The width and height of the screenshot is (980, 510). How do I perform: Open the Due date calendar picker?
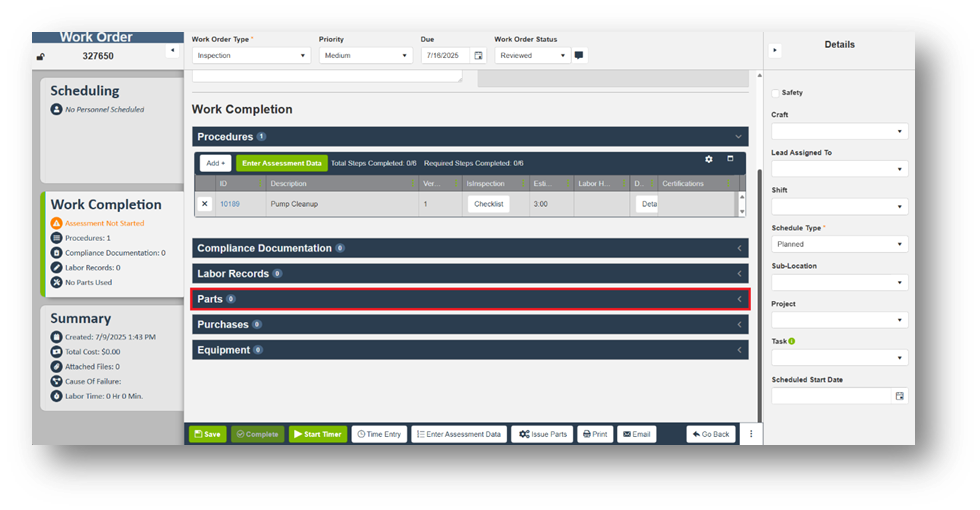(478, 56)
